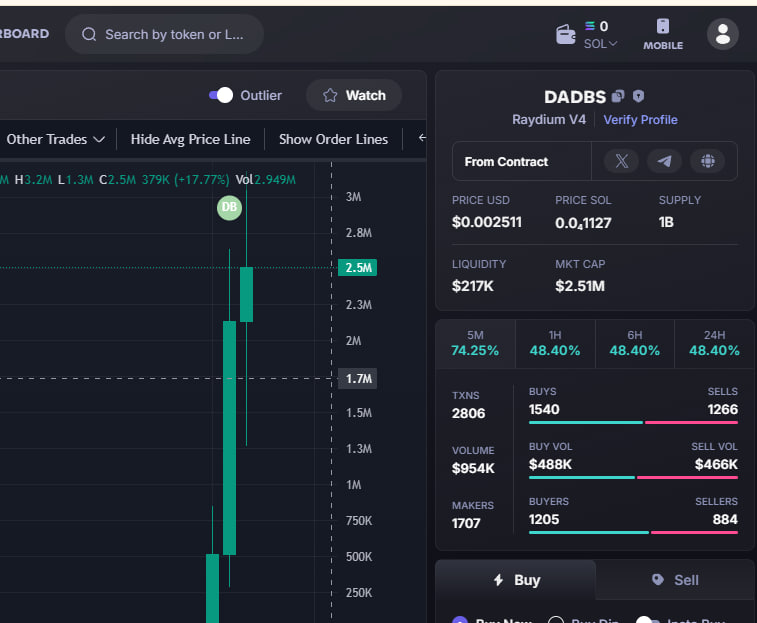Viewport: 757px width, 623px height.
Task: Toggle the Insta Buy switch
Action: pyautogui.click(x=647, y=620)
